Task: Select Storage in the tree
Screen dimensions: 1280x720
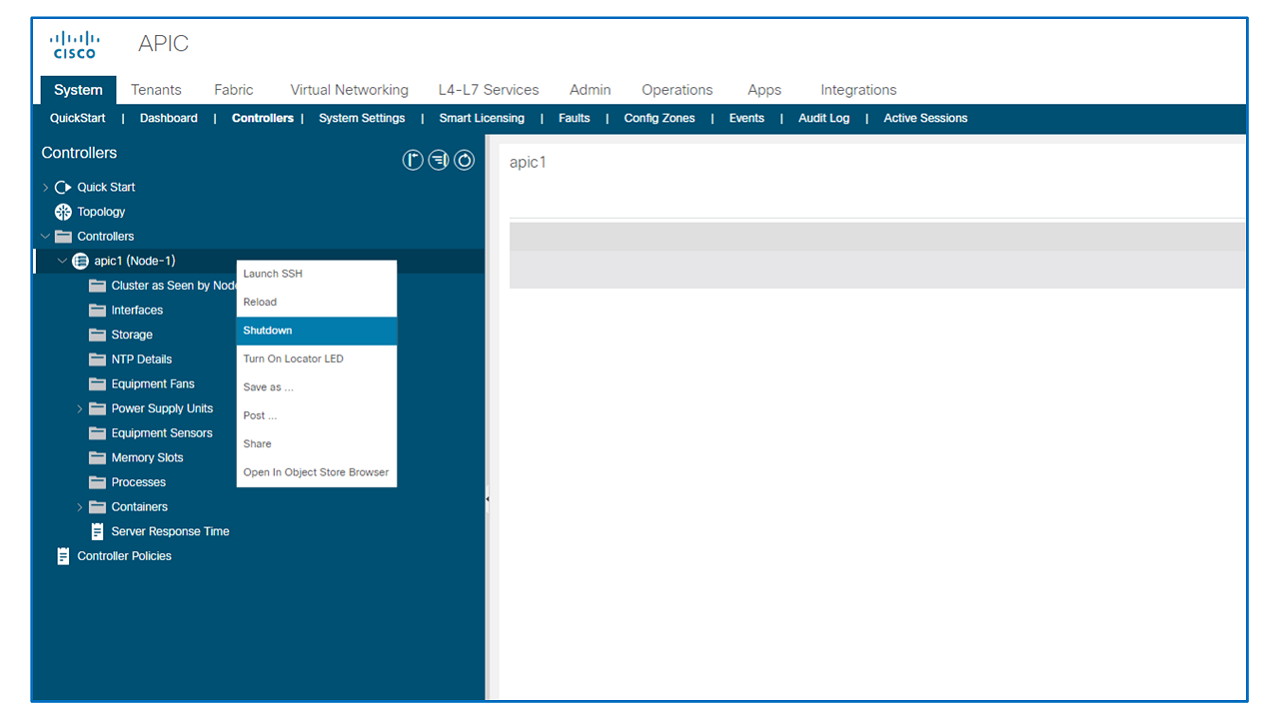Action: [x=132, y=335]
